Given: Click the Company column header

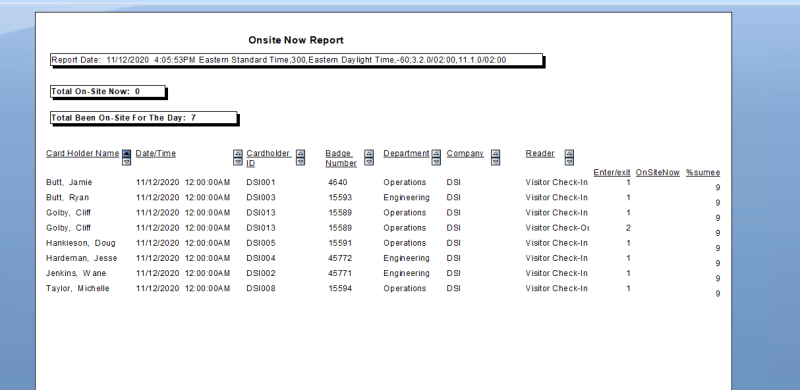Looking at the screenshot, I should tap(465, 153).
